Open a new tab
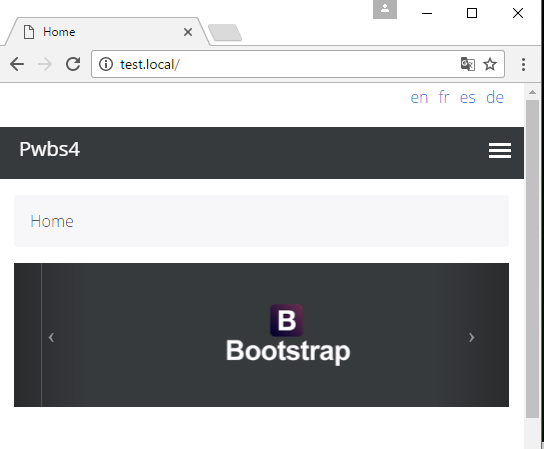 (225, 33)
